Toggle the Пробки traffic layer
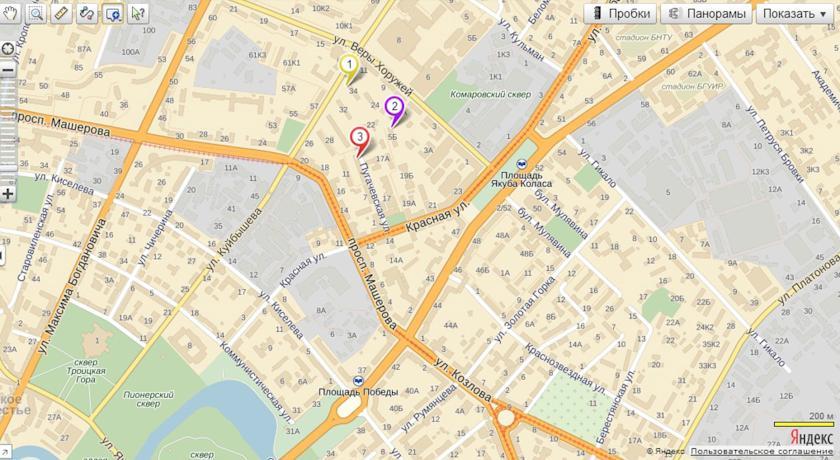840x460 pixels. (x=620, y=13)
